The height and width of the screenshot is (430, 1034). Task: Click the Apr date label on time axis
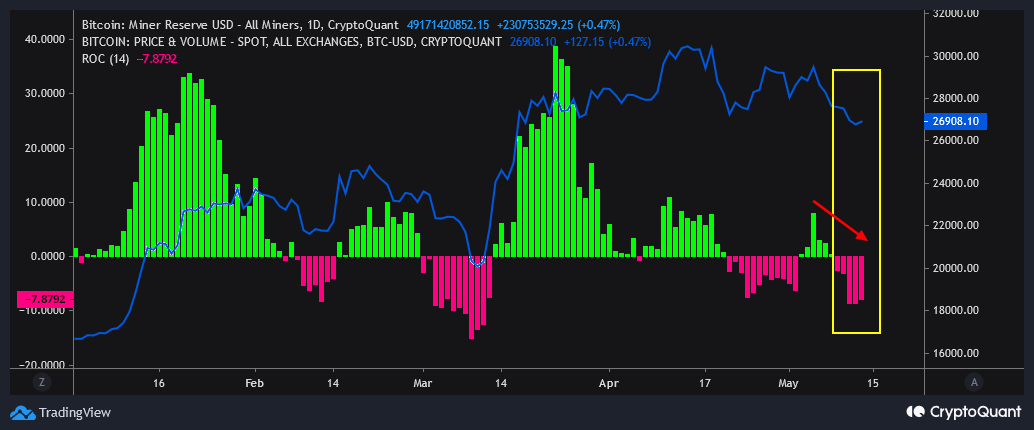[609, 383]
